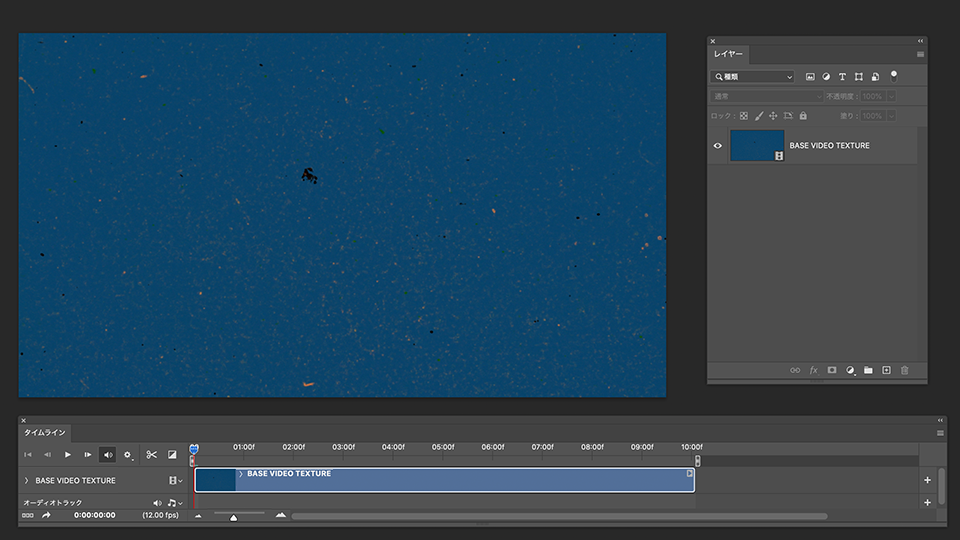The height and width of the screenshot is (540, 960).
Task: Click the blue playhead marker
Action: click(x=193, y=449)
